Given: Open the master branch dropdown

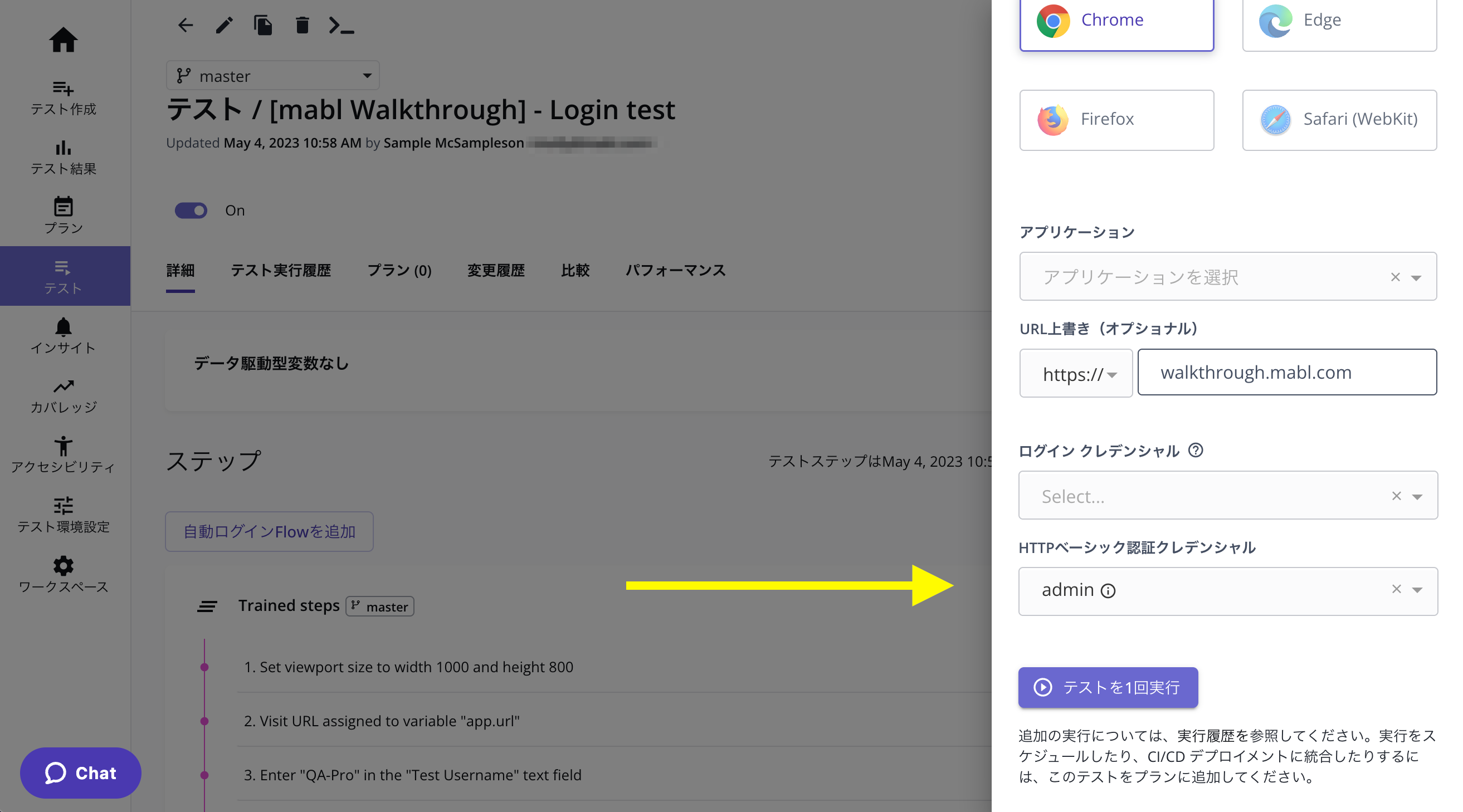Looking at the screenshot, I should pyautogui.click(x=272, y=76).
